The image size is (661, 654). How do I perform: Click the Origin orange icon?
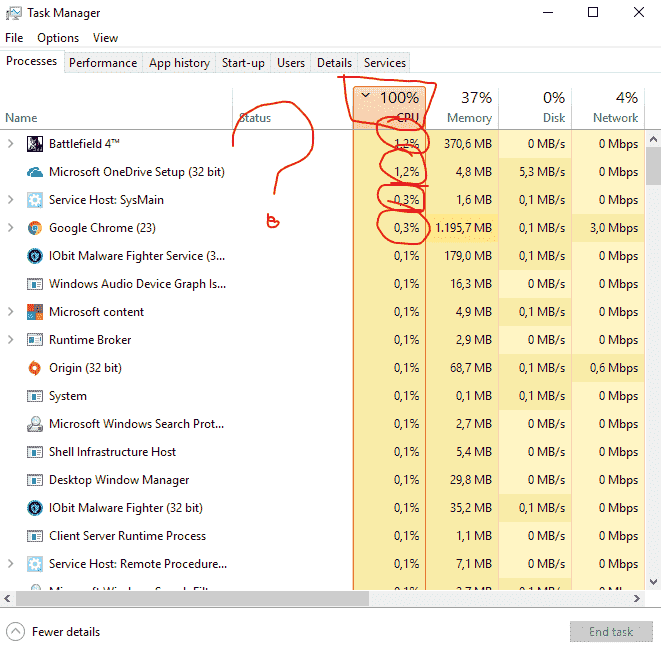35,368
